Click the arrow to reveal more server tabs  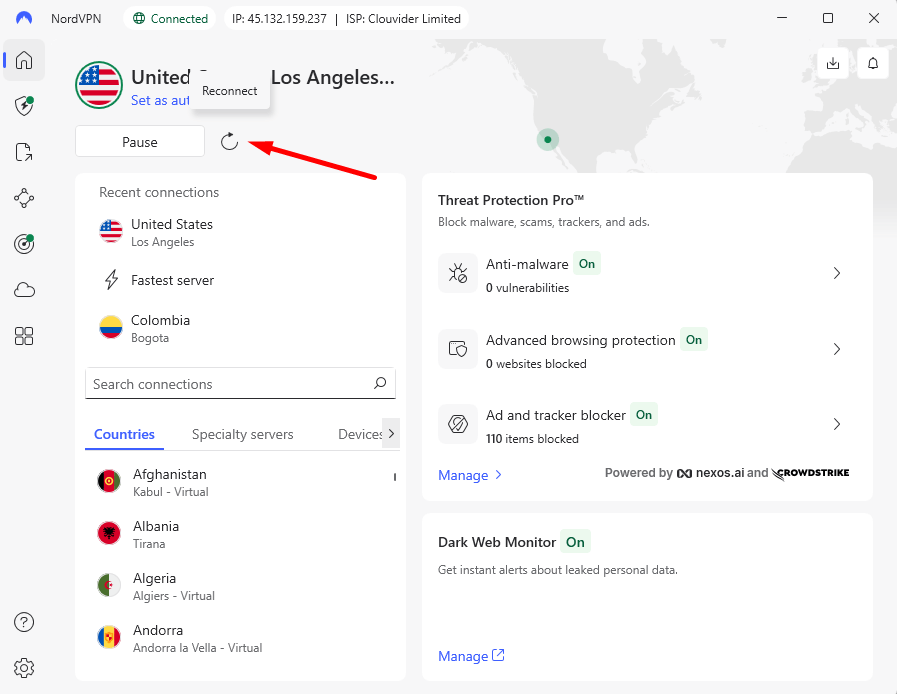(x=390, y=433)
